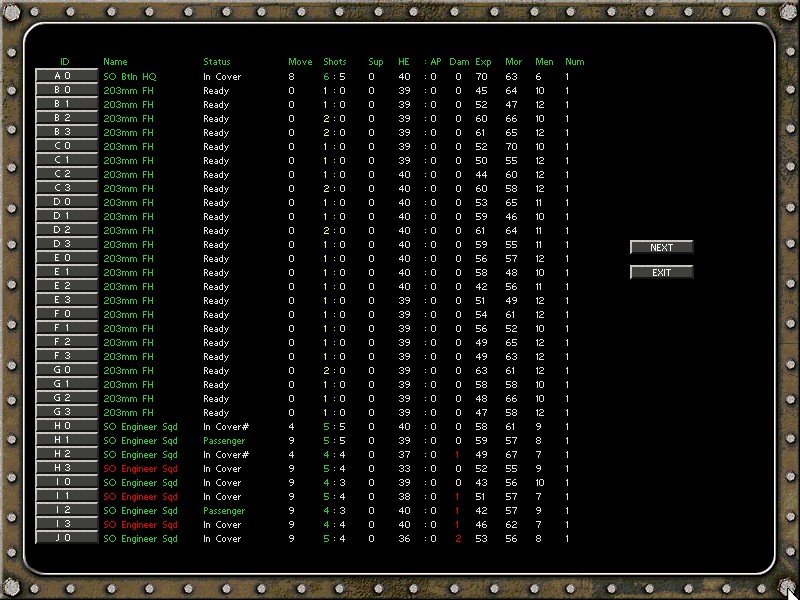Viewport: 800px width, 600px height.
Task: Choose unit ID button B2
Action: point(66,118)
